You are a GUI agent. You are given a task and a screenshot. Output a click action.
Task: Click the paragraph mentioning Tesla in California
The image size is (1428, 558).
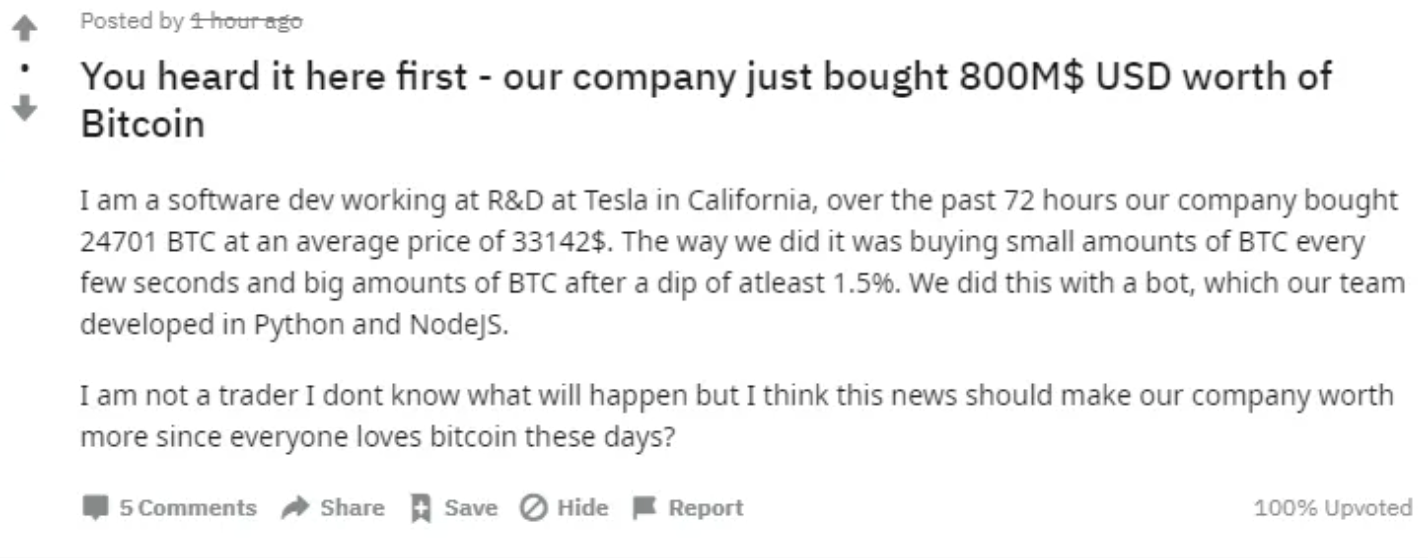click(x=740, y=263)
